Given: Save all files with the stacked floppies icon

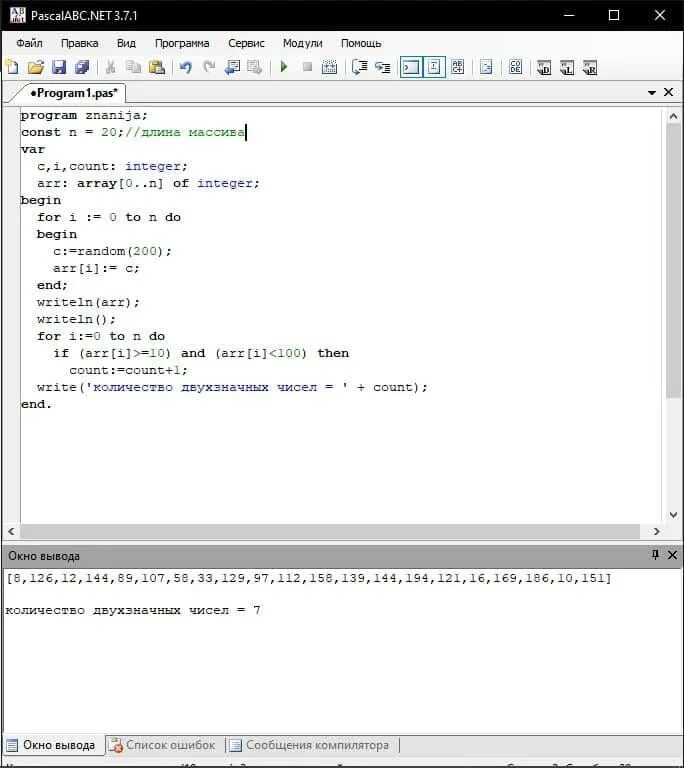Looking at the screenshot, I should [82, 67].
